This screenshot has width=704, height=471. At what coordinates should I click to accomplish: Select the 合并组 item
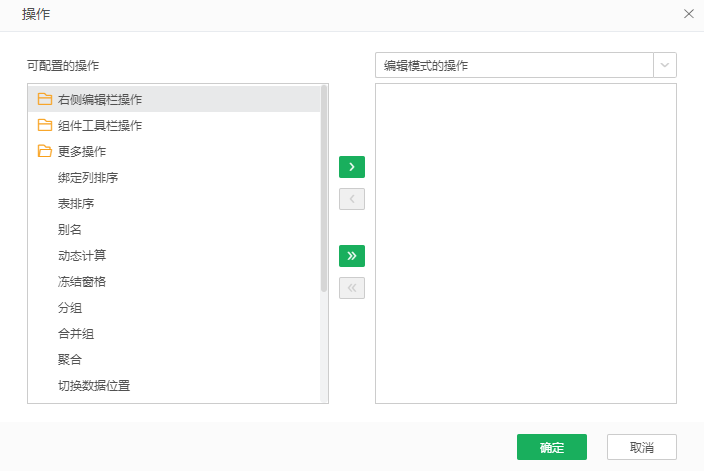(x=76, y=334)
